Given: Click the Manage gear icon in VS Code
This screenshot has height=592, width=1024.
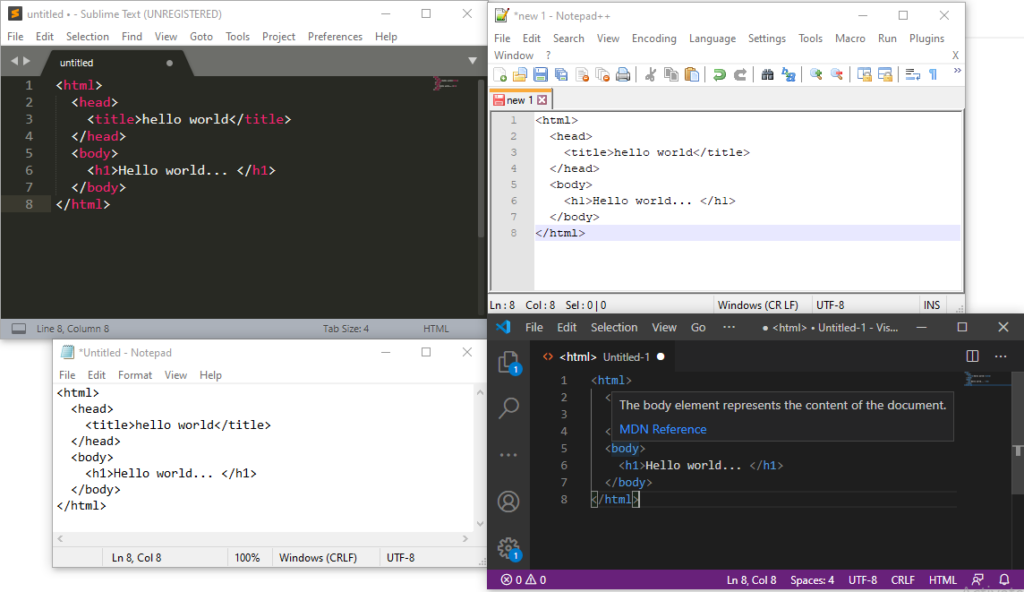Looking at the screenshot, I should coord(508,547).
